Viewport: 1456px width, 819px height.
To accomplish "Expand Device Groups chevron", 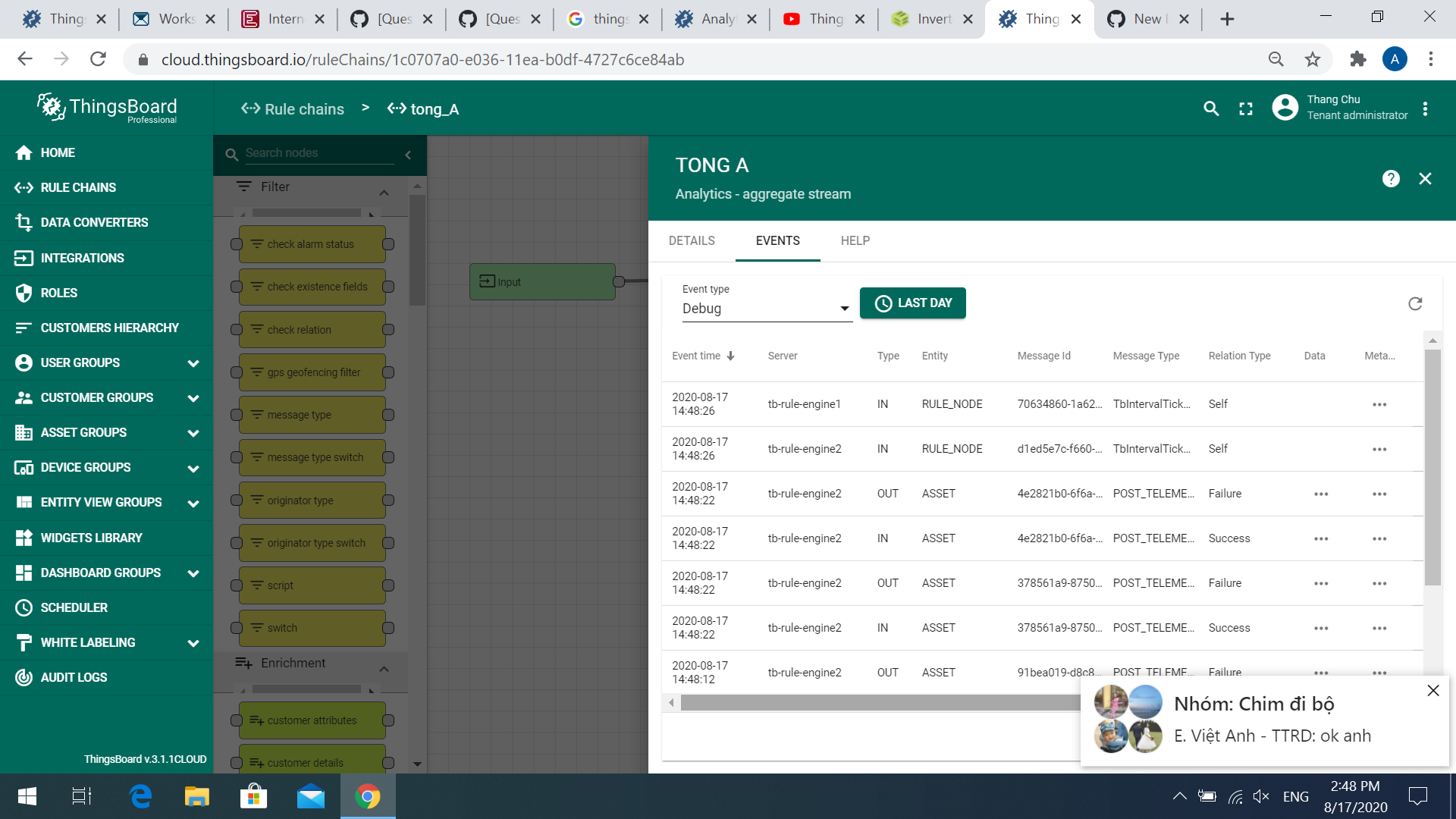I will coord(193,468).
